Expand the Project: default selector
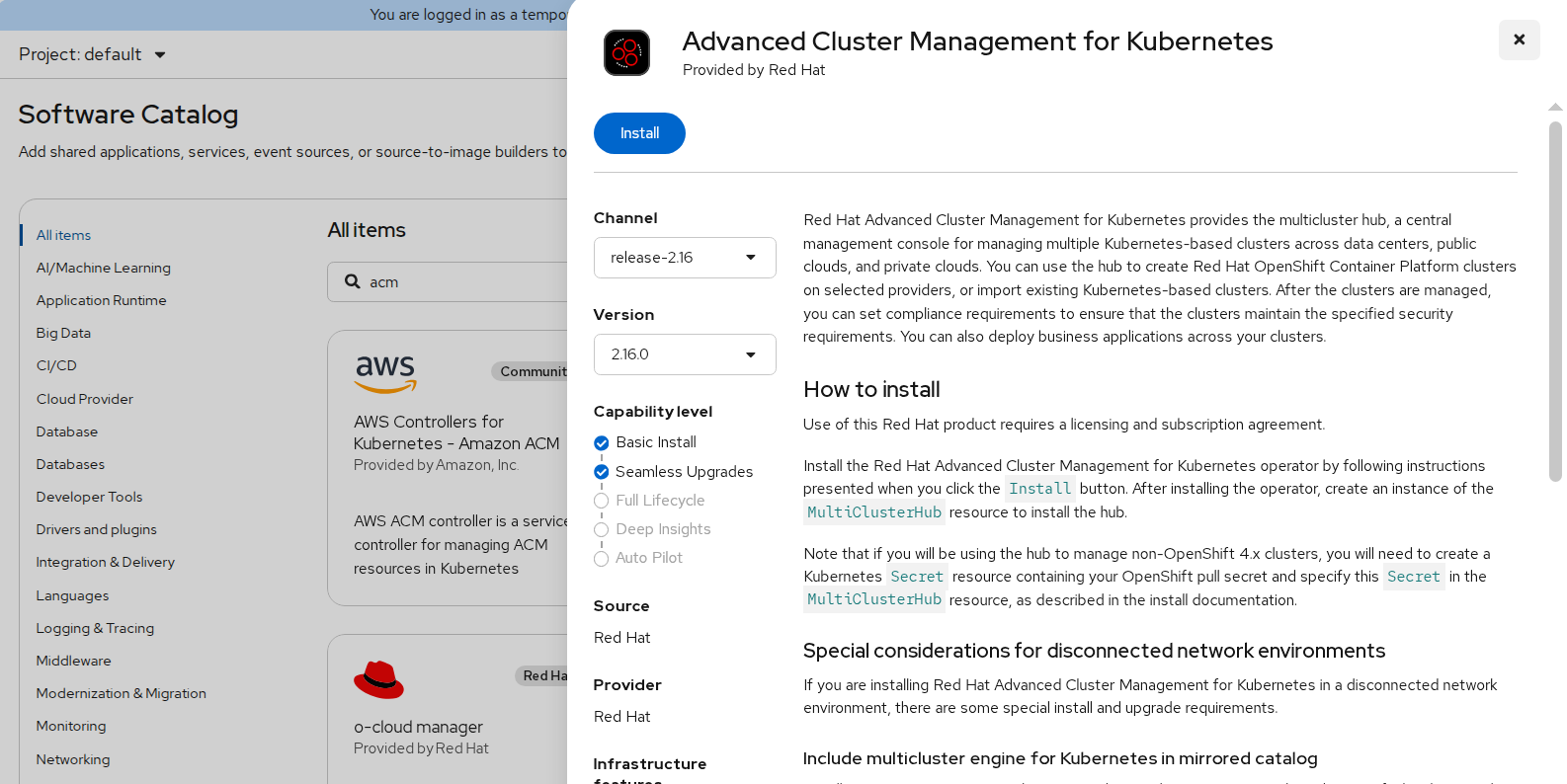The image size is (1567, 784). tap(92, 54)
